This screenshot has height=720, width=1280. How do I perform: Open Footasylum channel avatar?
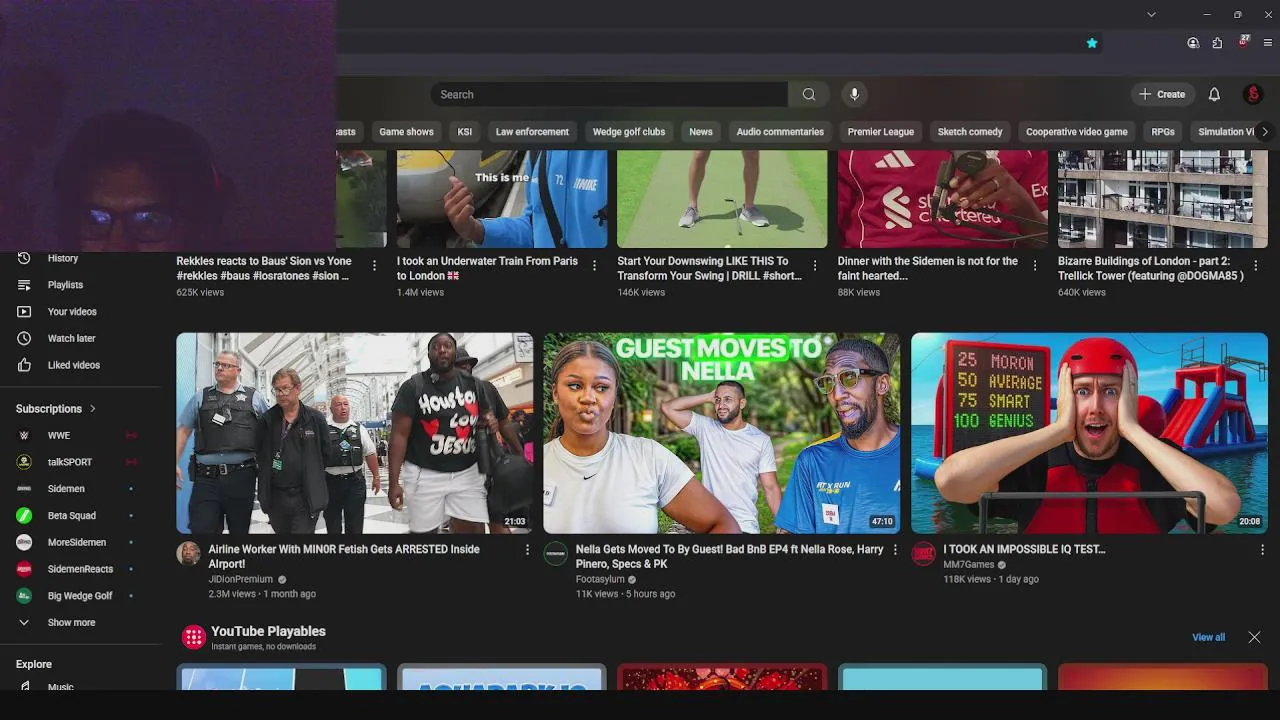555,554
